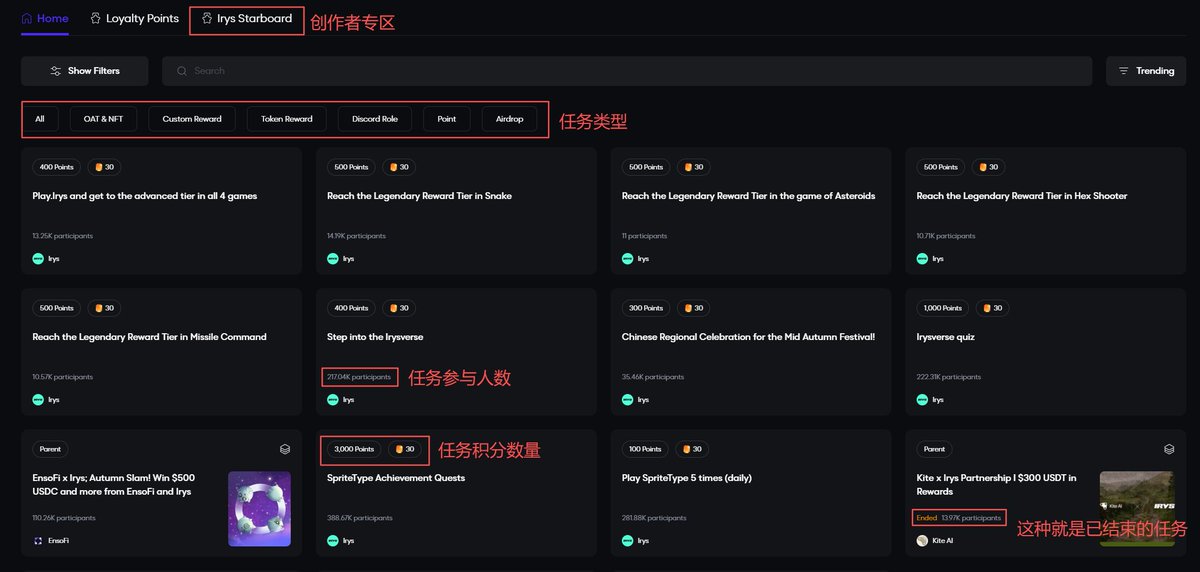Open the Home tab
This screenshot has height=572, width=1200.
click(x=45, y=18)
